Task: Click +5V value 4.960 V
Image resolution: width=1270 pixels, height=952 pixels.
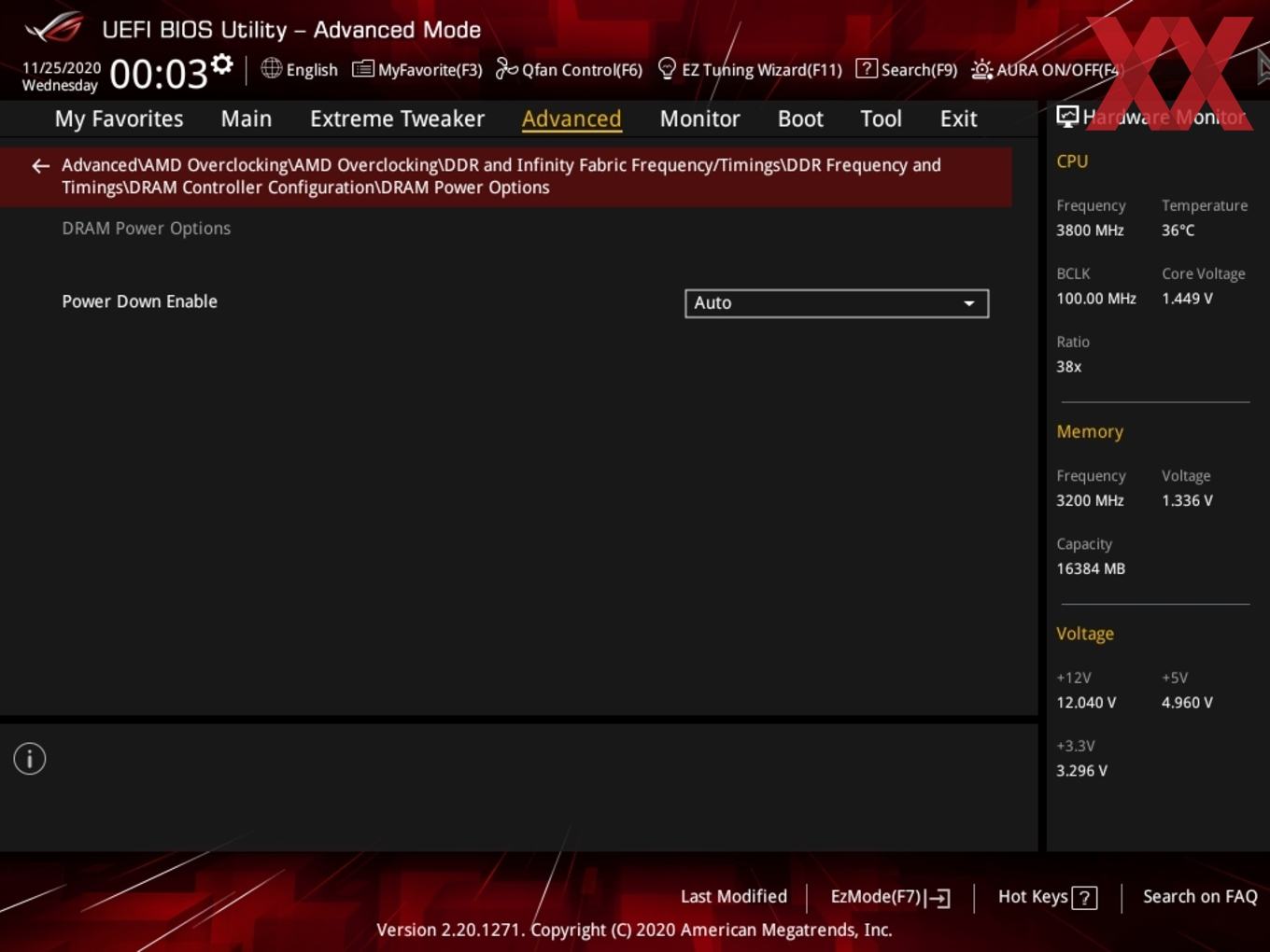Action: click(x=1187, y=702)
